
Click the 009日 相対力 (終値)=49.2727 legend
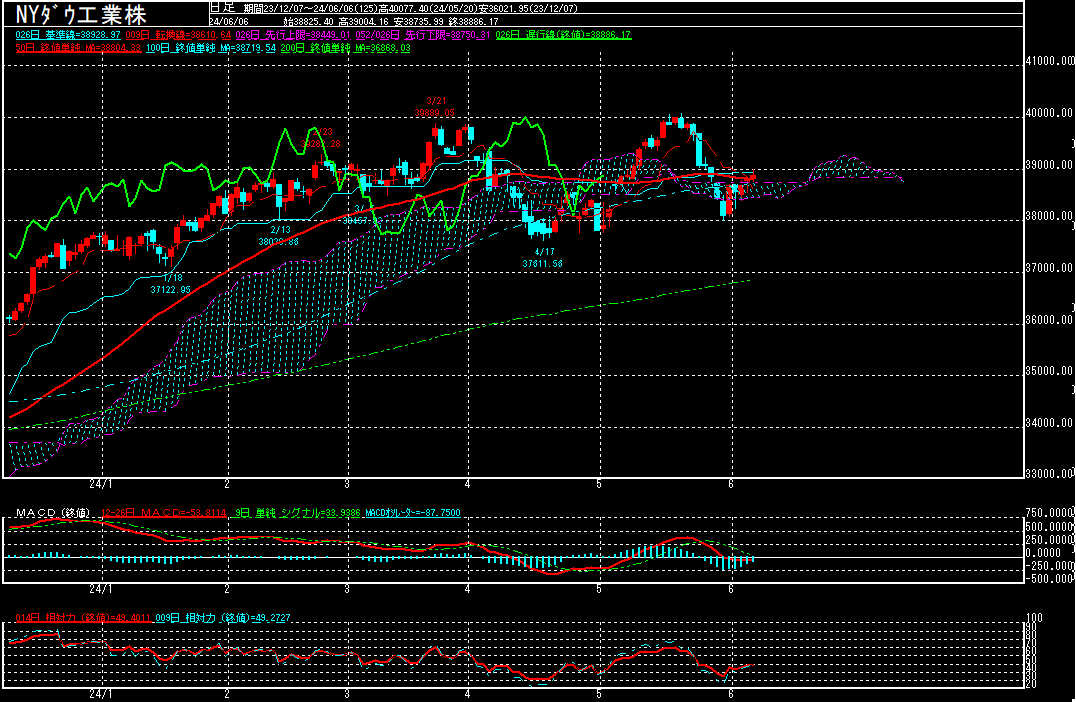(x=222, y=618)
